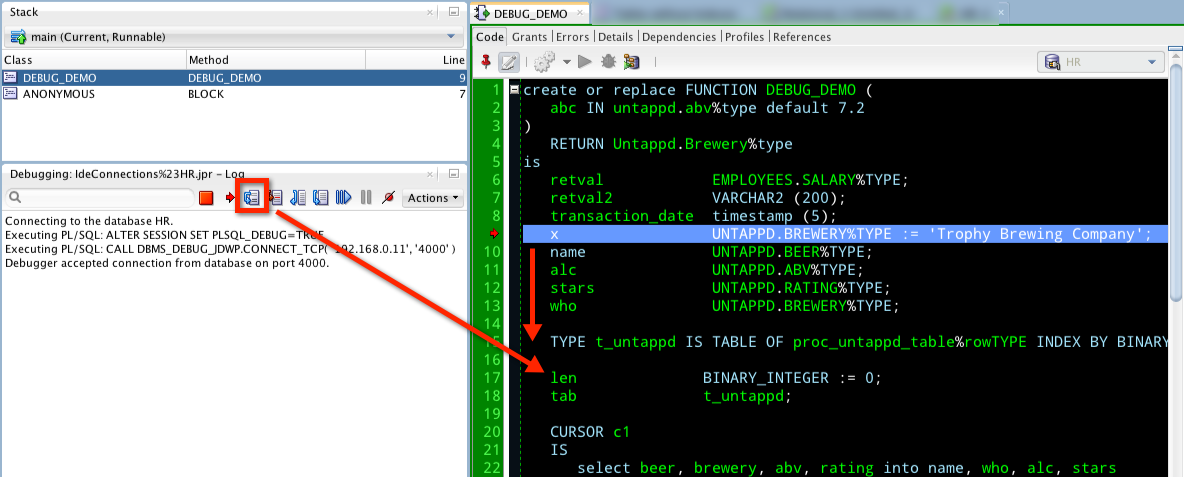Expand the main (Current, Runnable) thread dropdown
This screenshot has height=477, width=1184.
pyautogui.click(x=450, y=37)
